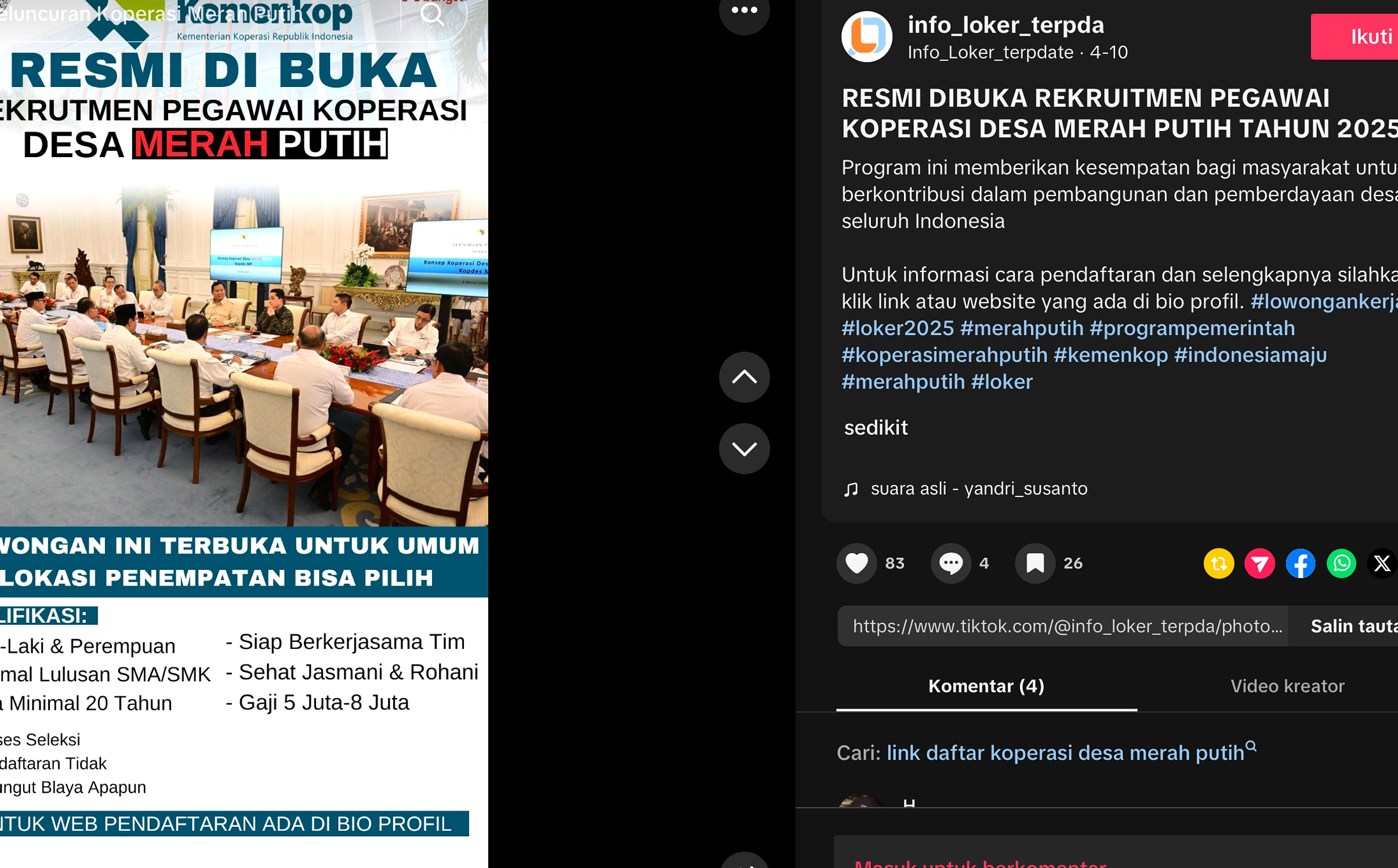This screenshot has height=868, width=1398.
Task: Open the info_loker_terpda username link
Action: tap(1005, 25)
